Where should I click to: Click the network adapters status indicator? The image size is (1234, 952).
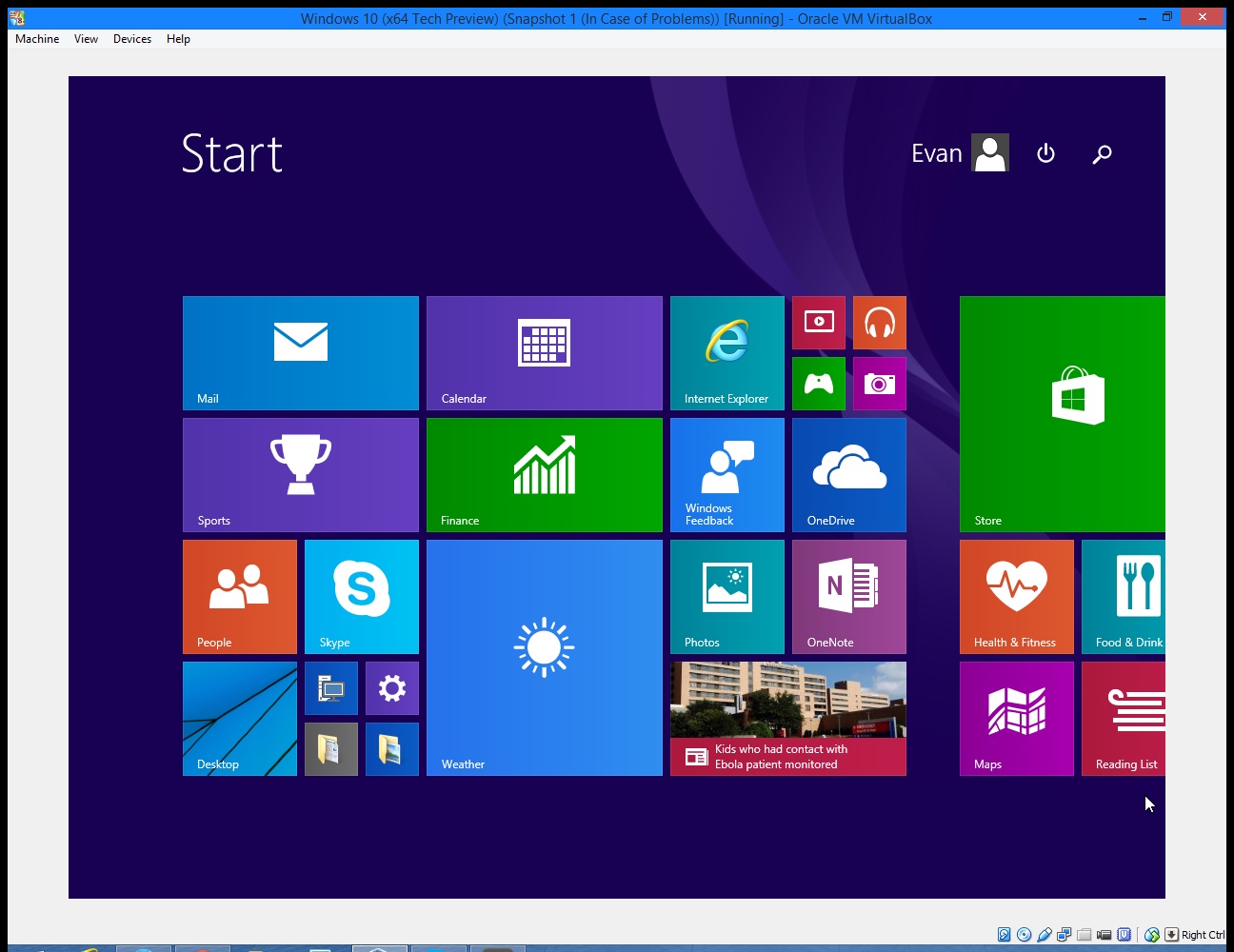click(x=1064, y=935)
